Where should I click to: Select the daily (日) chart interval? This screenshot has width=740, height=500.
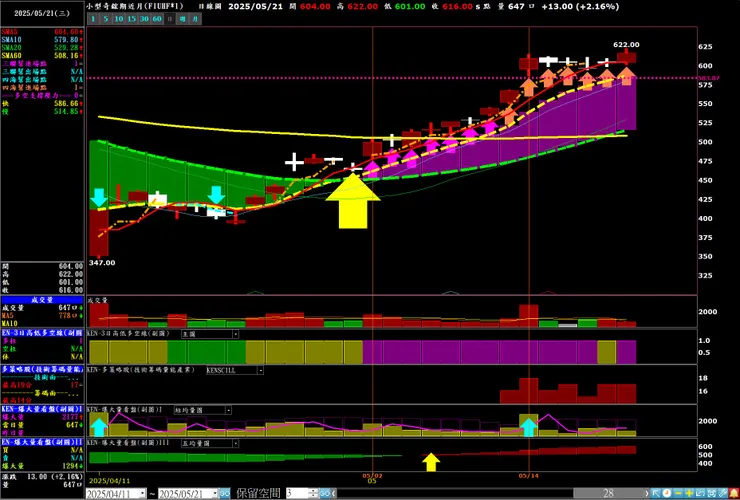169,19
